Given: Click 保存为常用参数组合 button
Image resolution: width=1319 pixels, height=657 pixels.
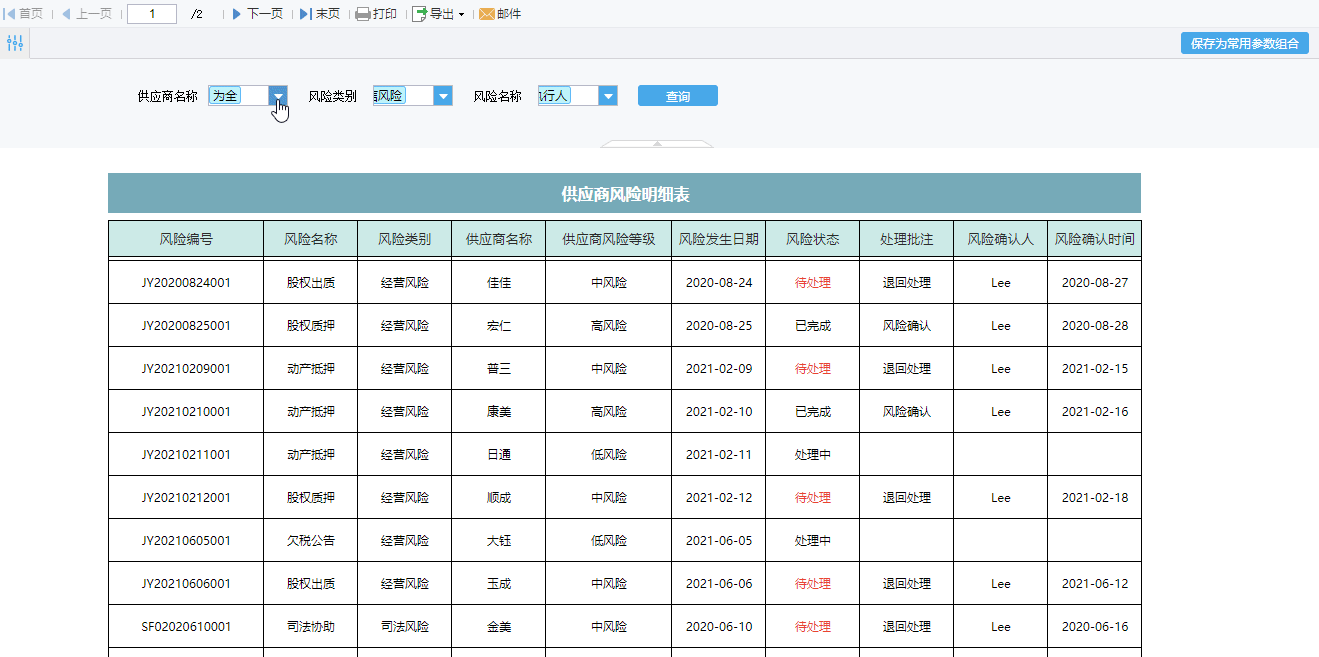Looking at the screenshot, I should click(1244, 43).
